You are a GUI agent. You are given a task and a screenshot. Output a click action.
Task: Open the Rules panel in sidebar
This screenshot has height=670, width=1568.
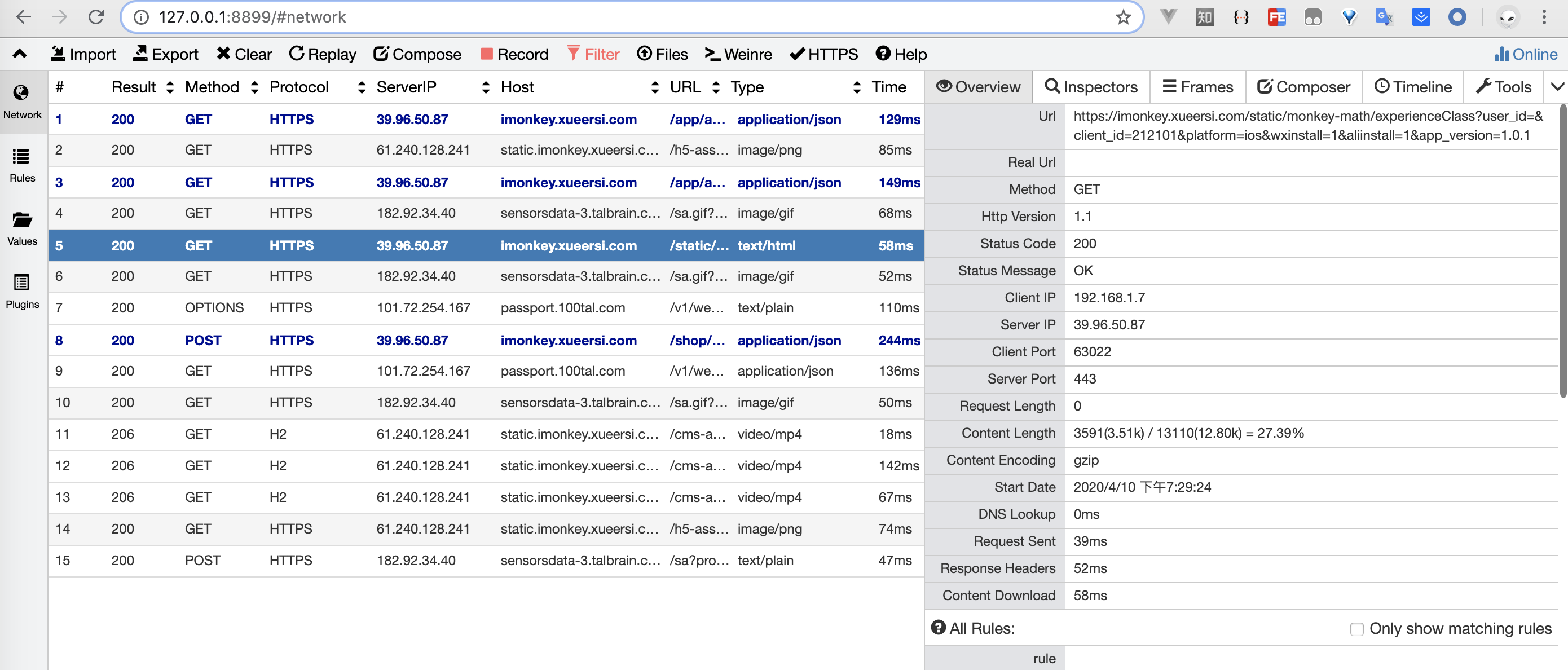click(x=23, y=165)
